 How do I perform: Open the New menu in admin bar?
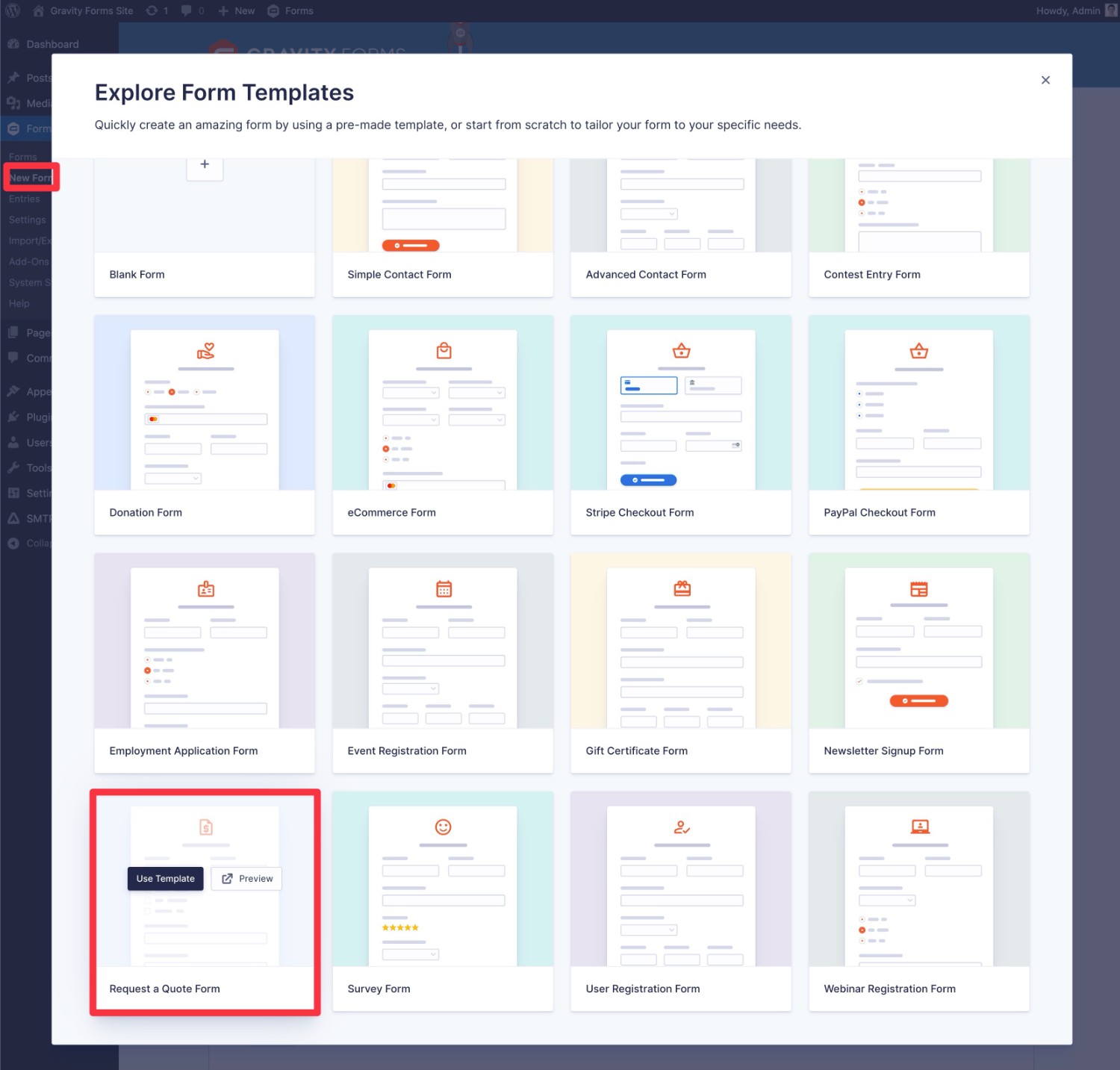[x=236, y=10]
